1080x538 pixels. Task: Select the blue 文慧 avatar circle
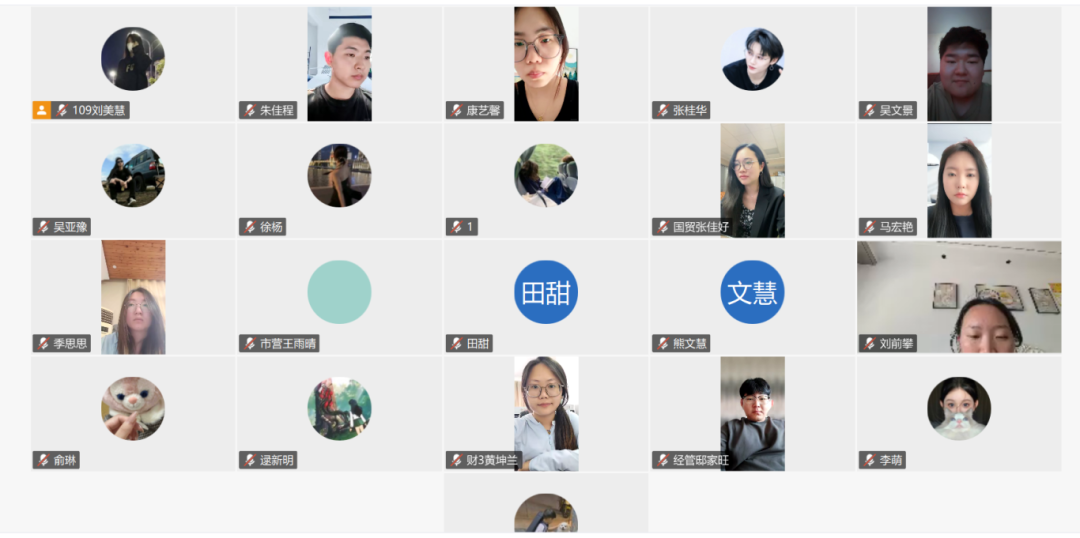click(752, 292)
